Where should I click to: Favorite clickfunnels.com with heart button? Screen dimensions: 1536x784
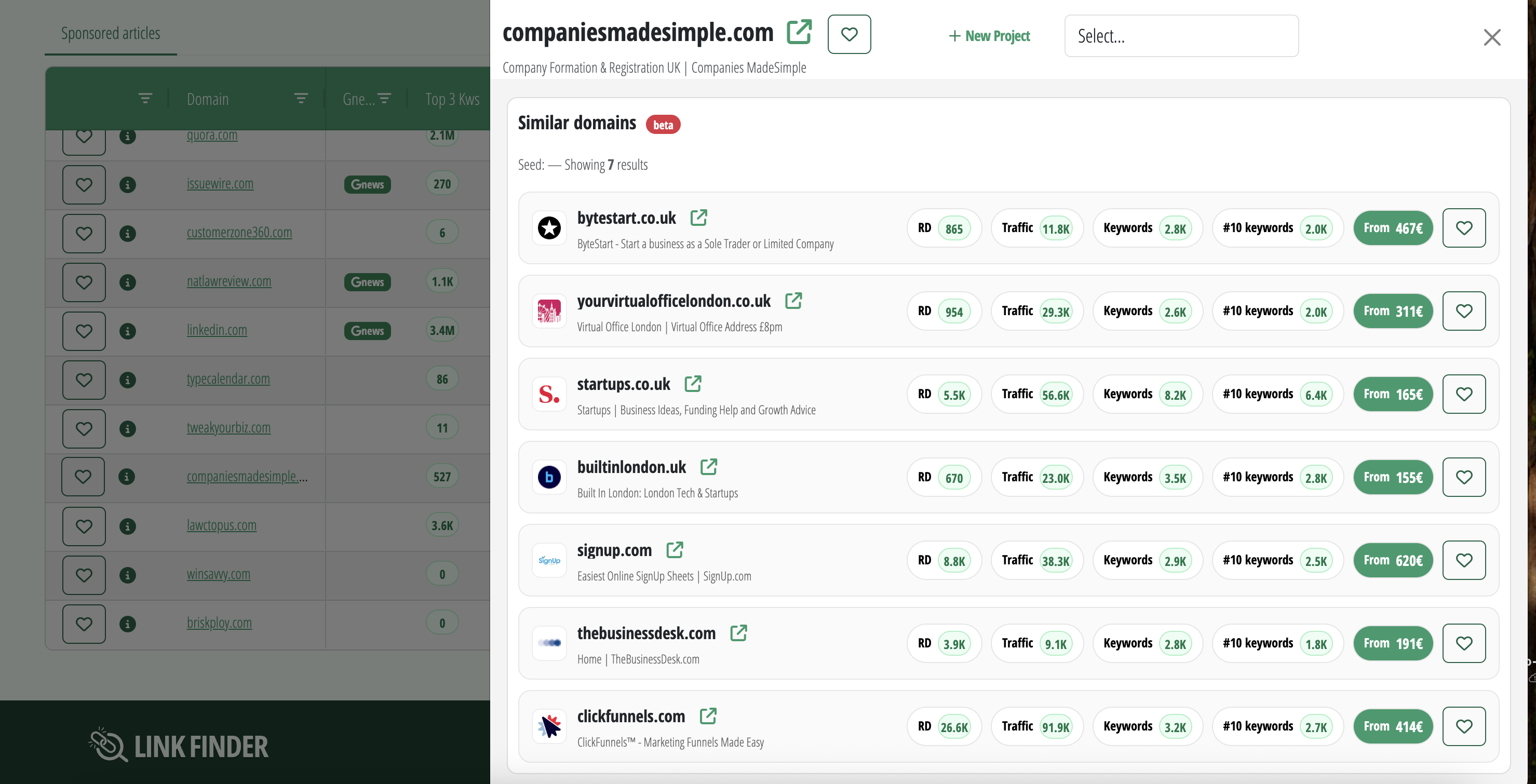1464,726
